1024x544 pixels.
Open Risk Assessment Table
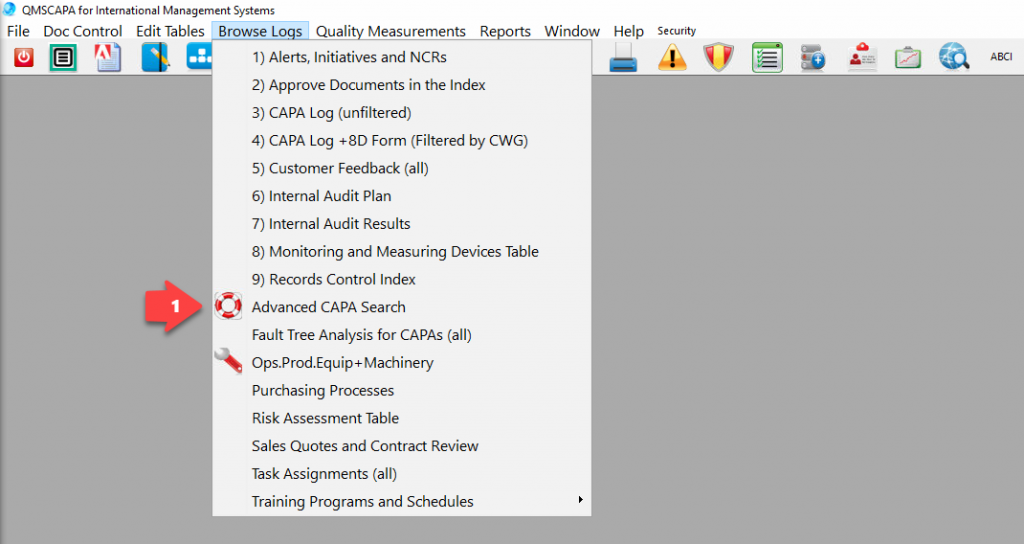coord(402,418)
